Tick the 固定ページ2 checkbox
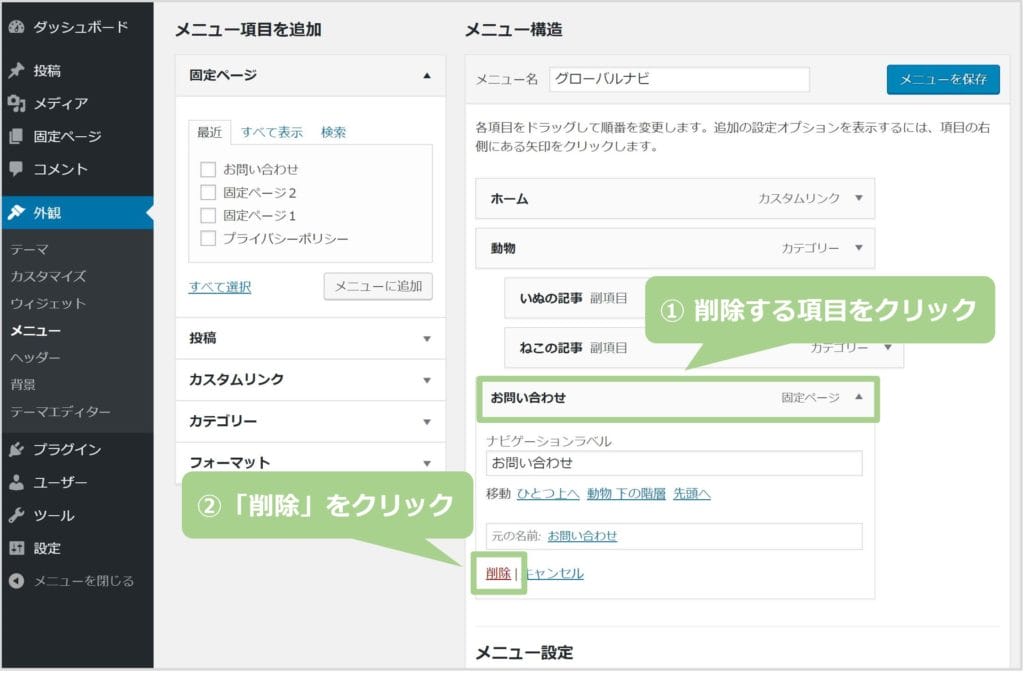Viewport: 1024px width, 673px height. pos(208,192)
